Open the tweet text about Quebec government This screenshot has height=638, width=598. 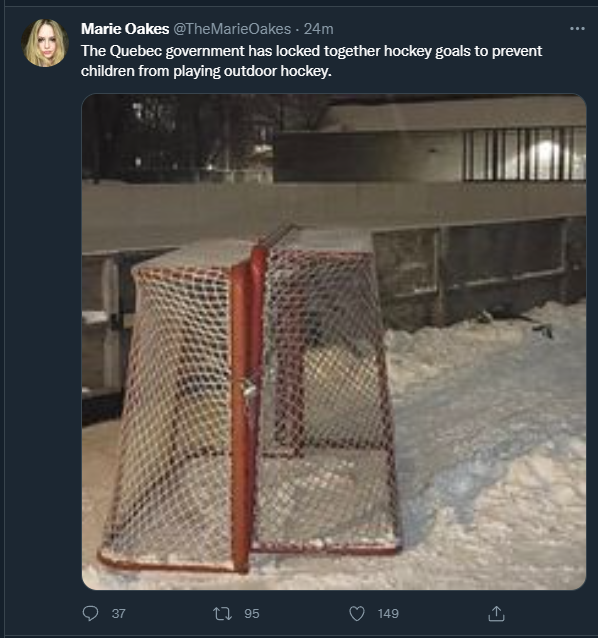point(311,61)
